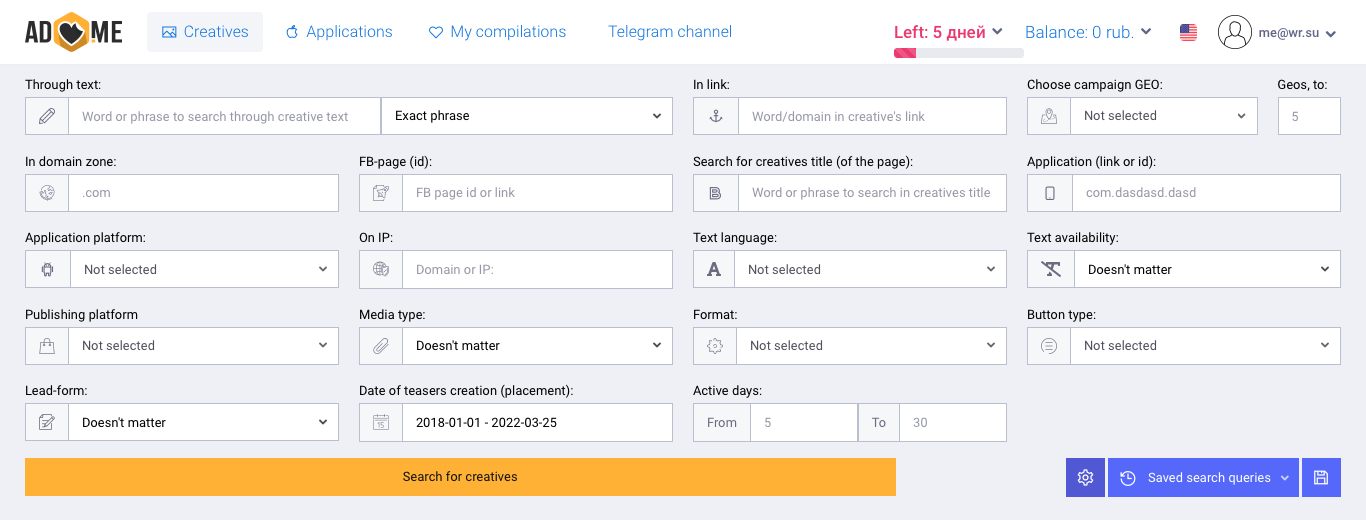
Task: Switch to Creatives tab
Action: [205, 32]
